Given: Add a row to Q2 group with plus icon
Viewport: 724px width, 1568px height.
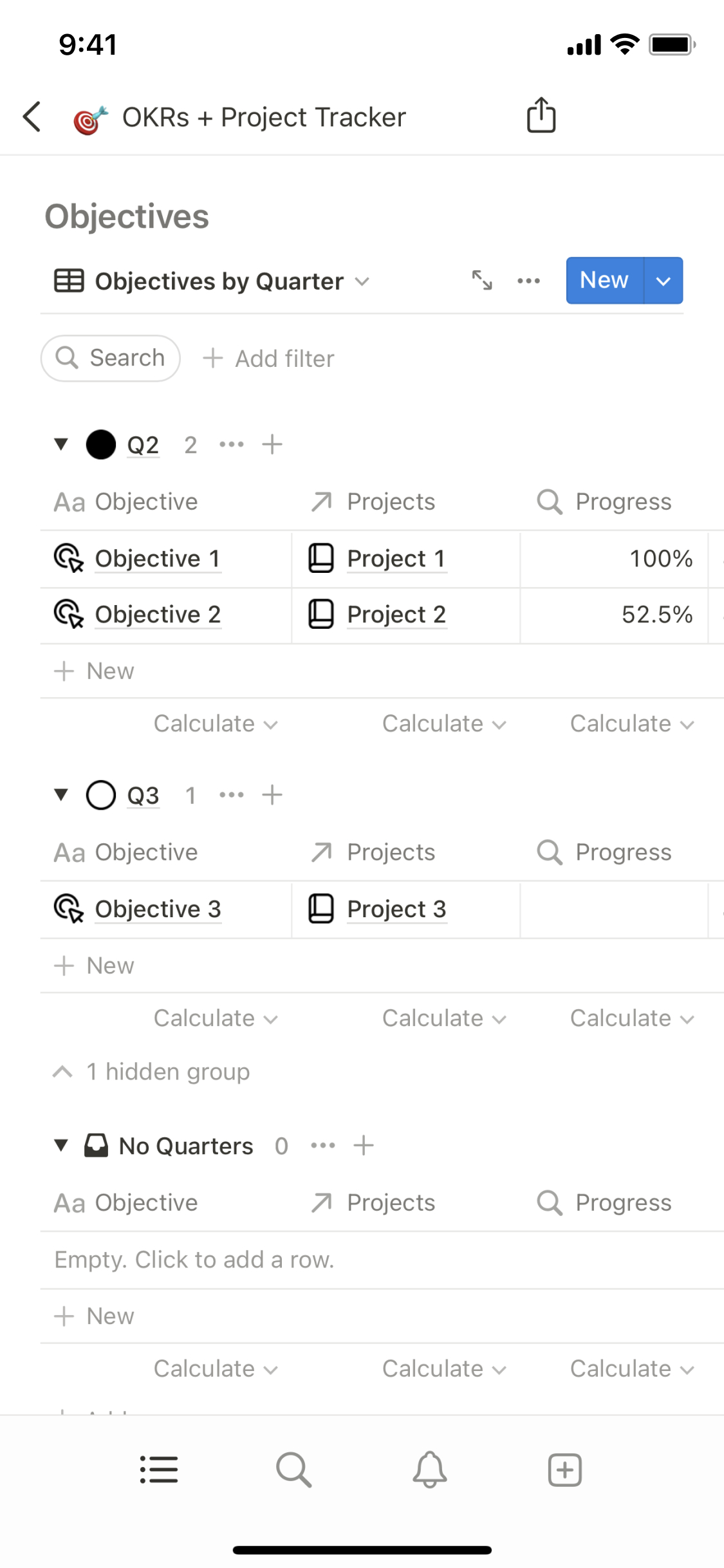Looking at the screenshot, I should click(x=272, y=444).
